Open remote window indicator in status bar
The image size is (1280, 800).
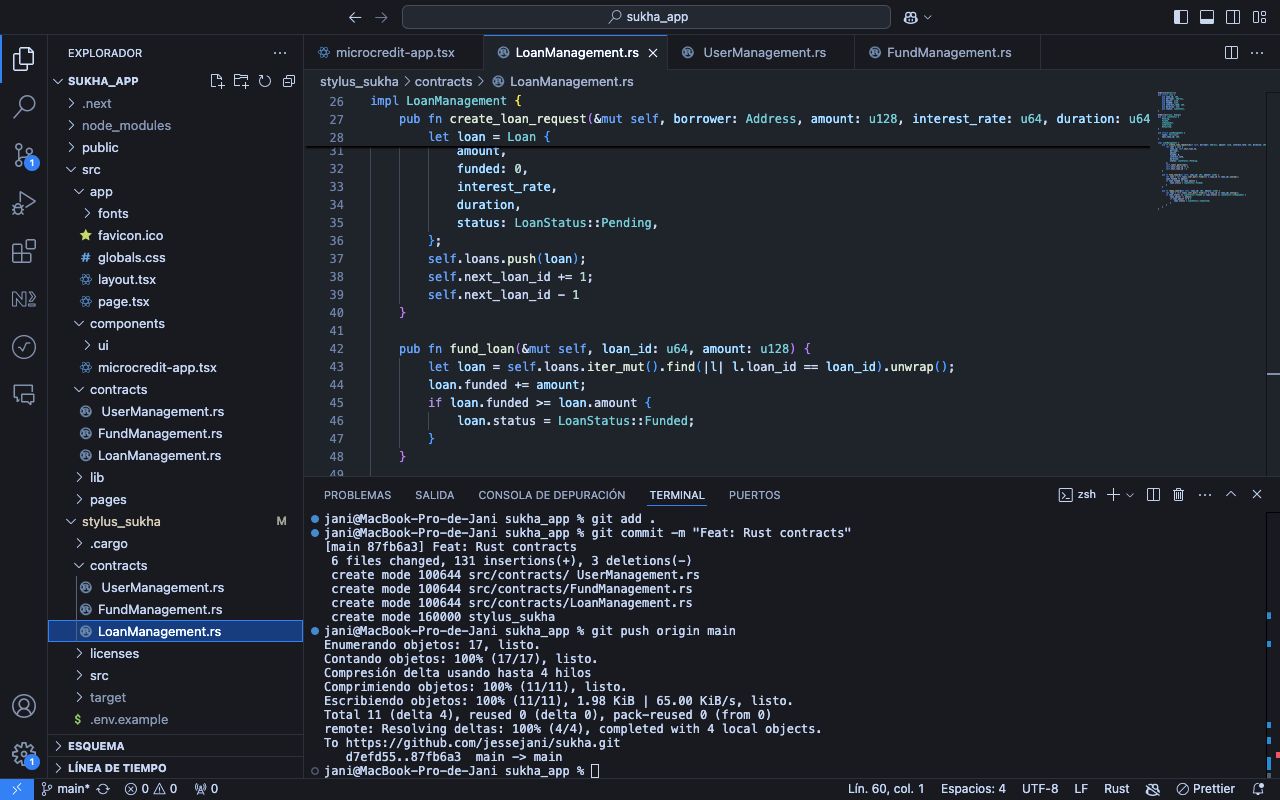pyautogui.click(x=16, y=788)
